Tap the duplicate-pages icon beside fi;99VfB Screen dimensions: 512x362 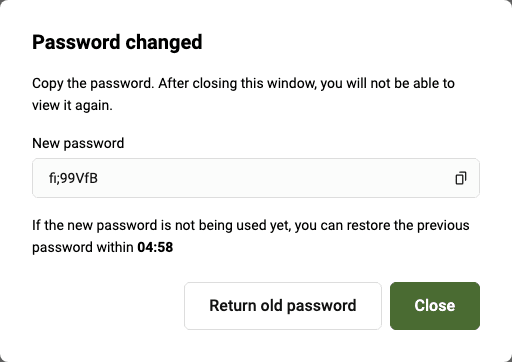461,178
